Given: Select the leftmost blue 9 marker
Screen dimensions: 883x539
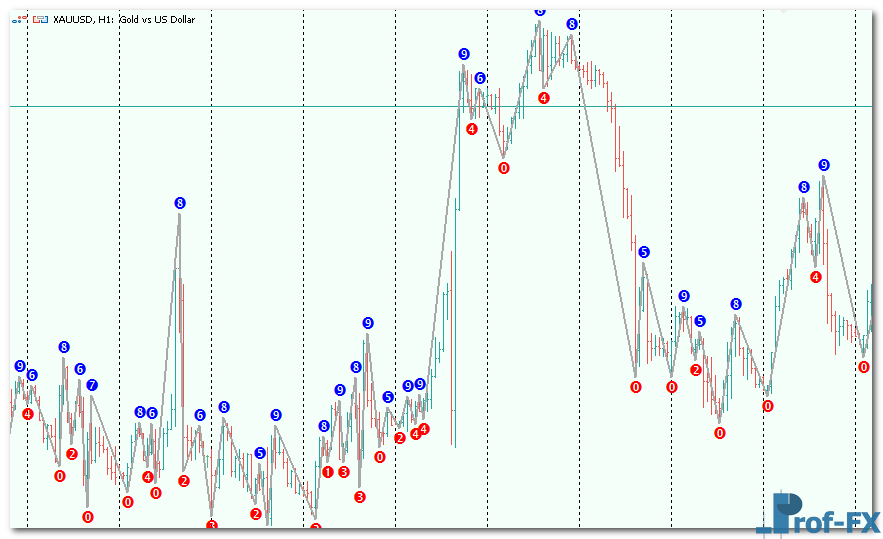Looking at the screenshot, I should [x=20, y=366].
